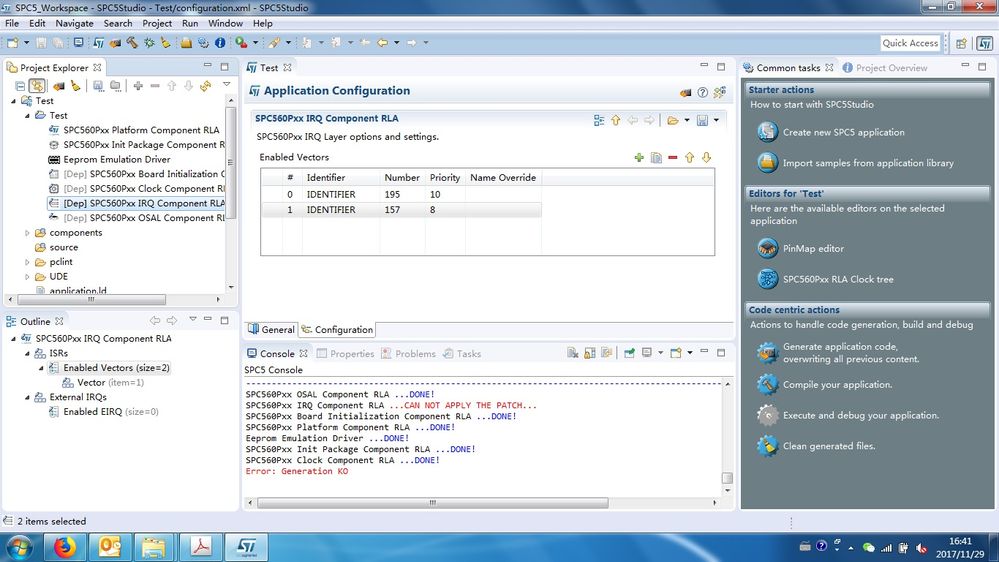Collapse the ISRs node in Outline
Viewport: 999px width, 562px height.
27,354
